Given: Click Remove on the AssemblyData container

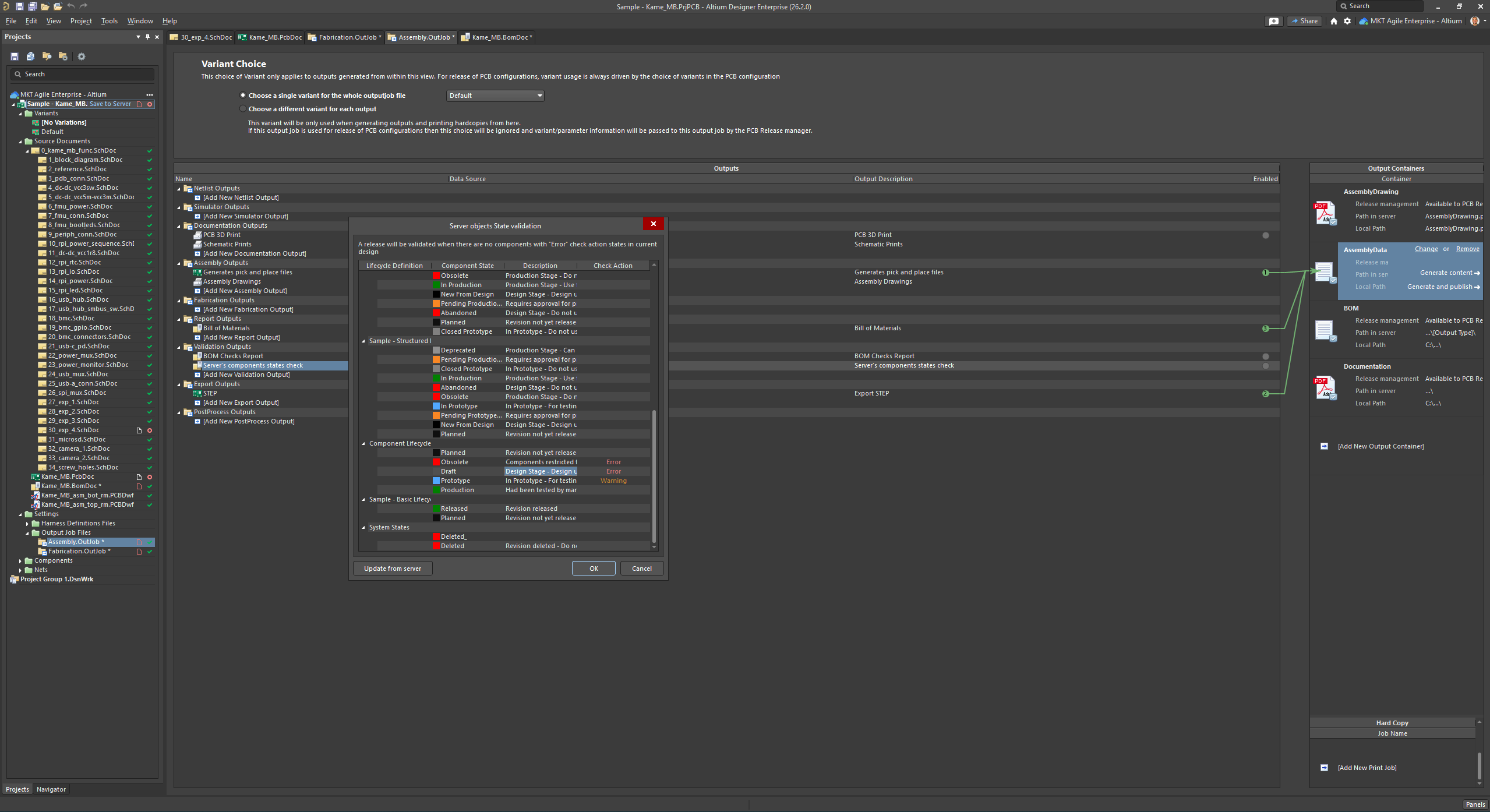Looking at the screenshot, I should (1468, 249).
